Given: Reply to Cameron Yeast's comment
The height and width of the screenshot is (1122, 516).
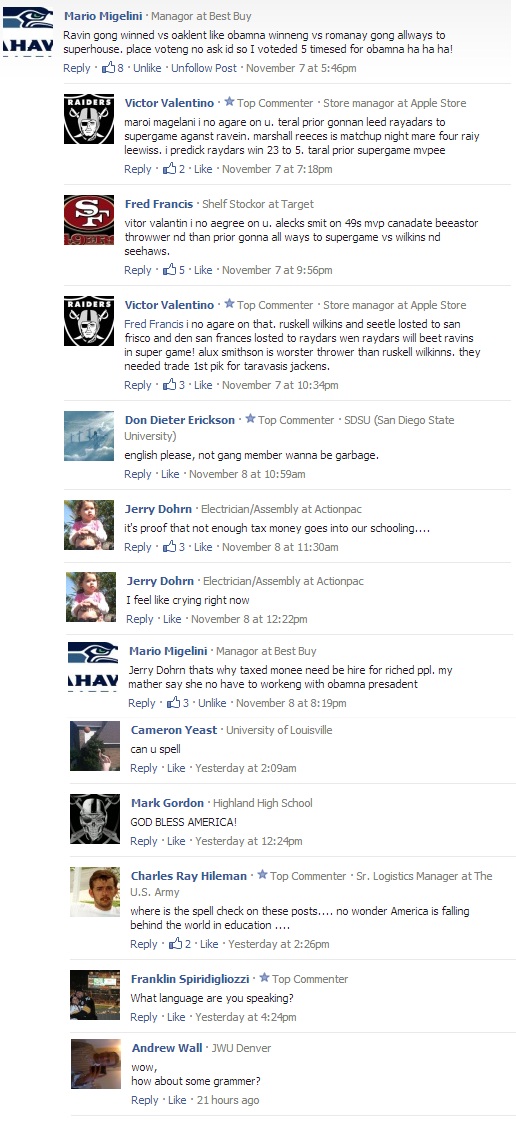Looking at the screenshot, I should coord(144,768).
